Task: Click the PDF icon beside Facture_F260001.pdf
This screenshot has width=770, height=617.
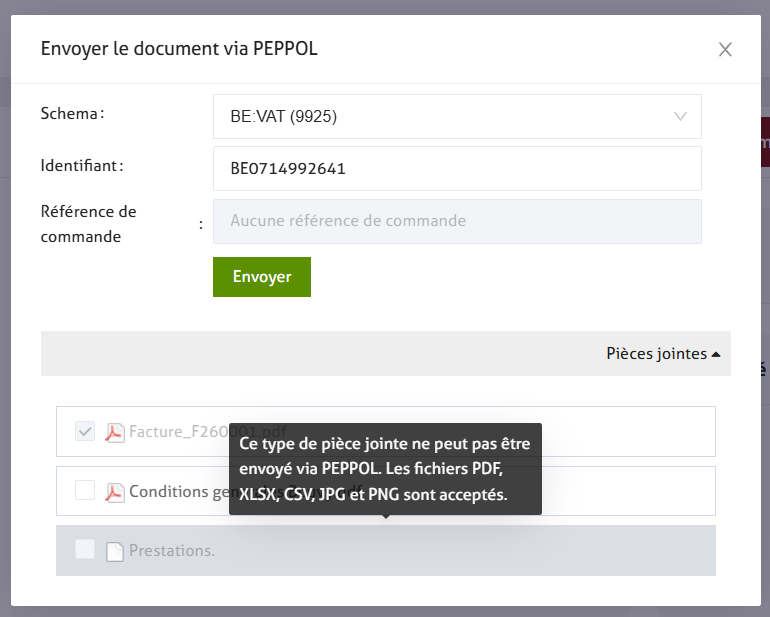Action: tap(115, 432)
